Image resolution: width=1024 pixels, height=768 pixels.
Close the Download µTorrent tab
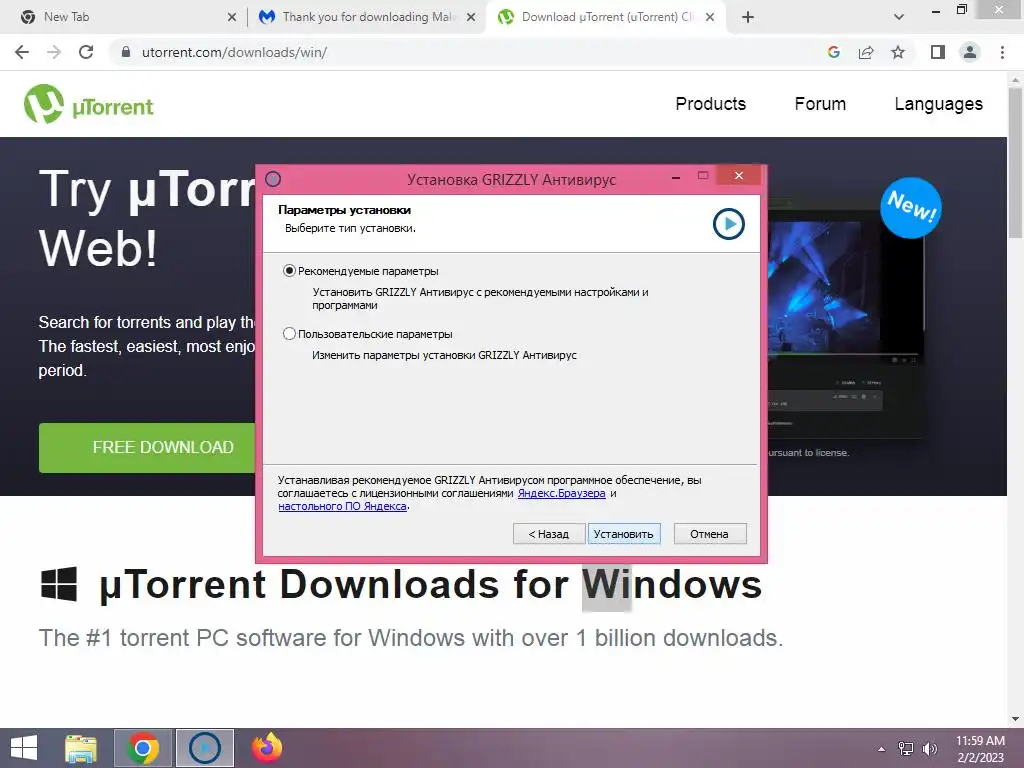point(710,18)
